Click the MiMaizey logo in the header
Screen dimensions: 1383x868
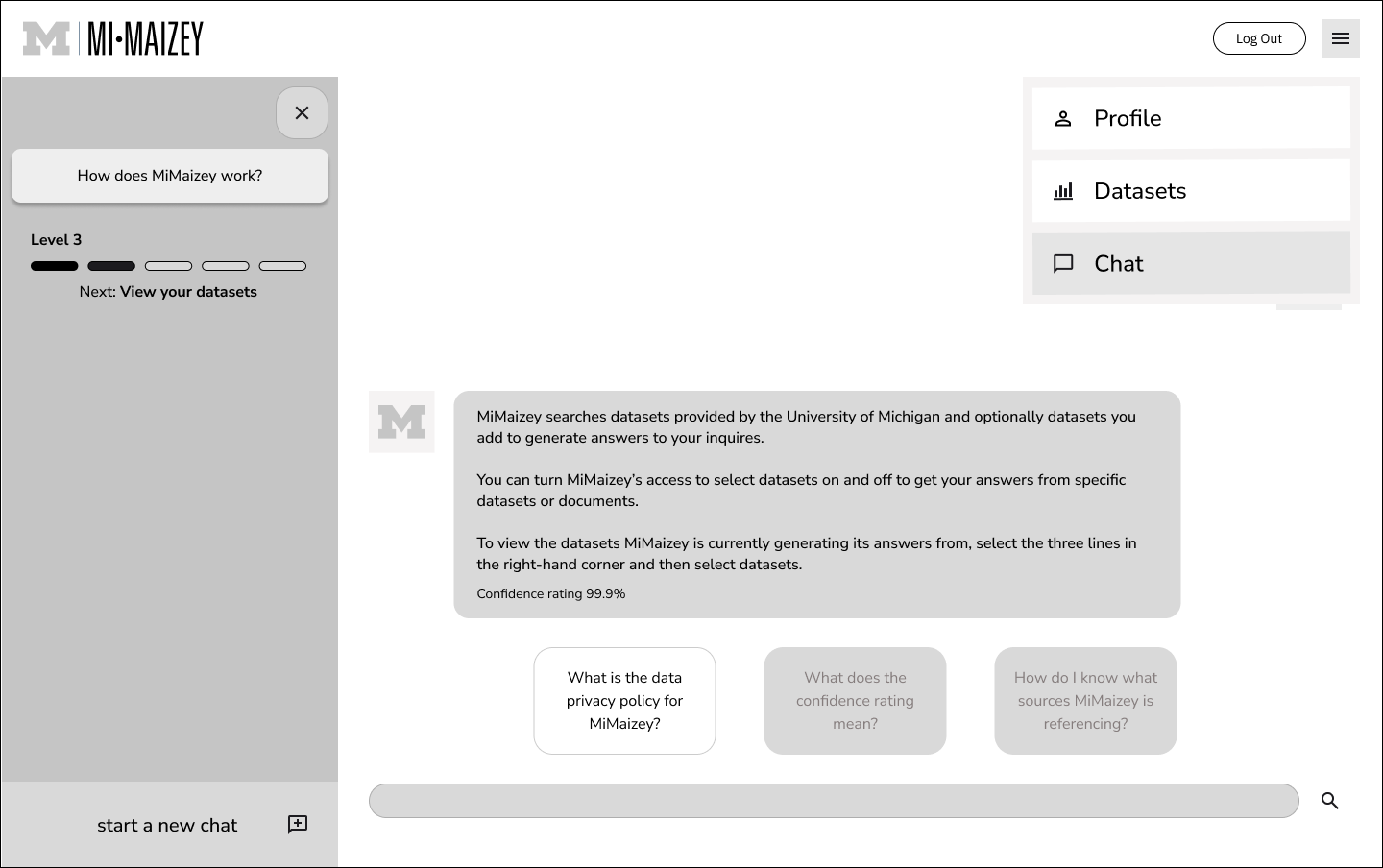coord(113,38)
